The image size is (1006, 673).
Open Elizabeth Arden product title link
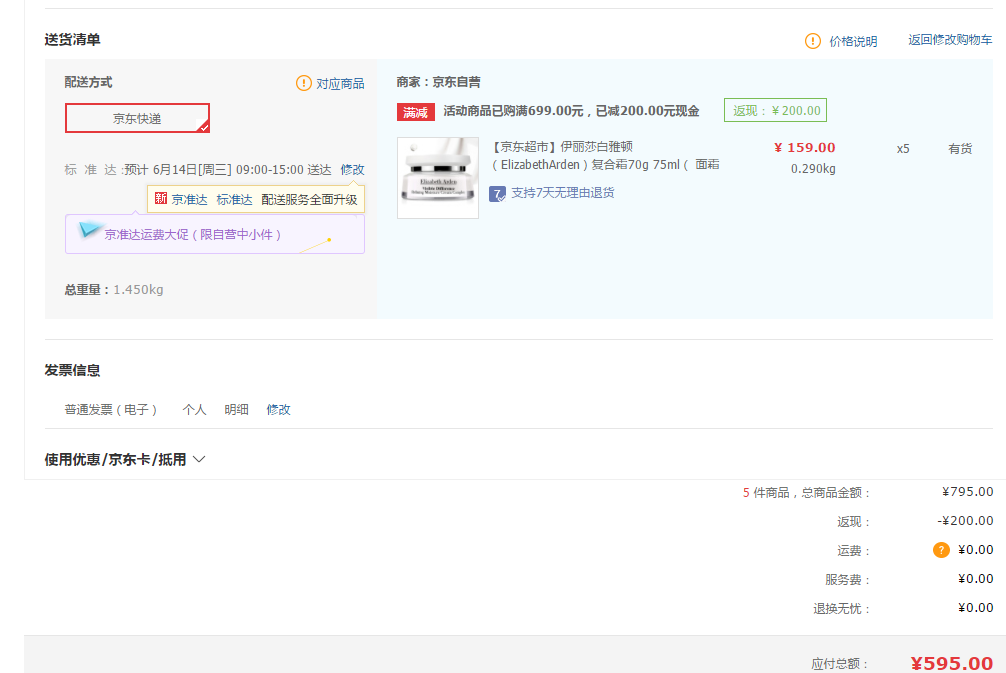click(605, 156)
